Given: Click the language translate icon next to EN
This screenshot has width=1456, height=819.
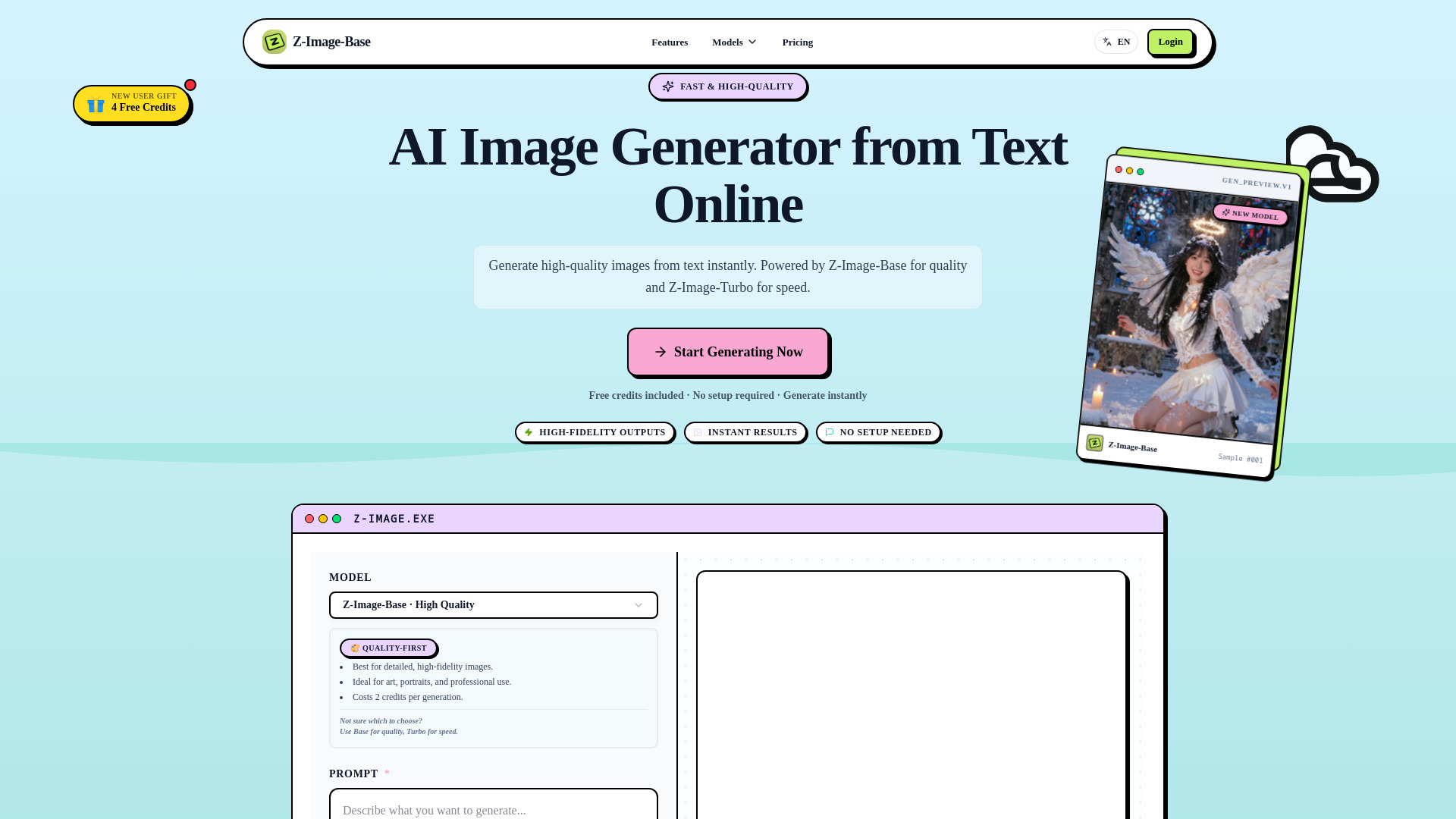Looking at the screenshot, I should 1106,42.
